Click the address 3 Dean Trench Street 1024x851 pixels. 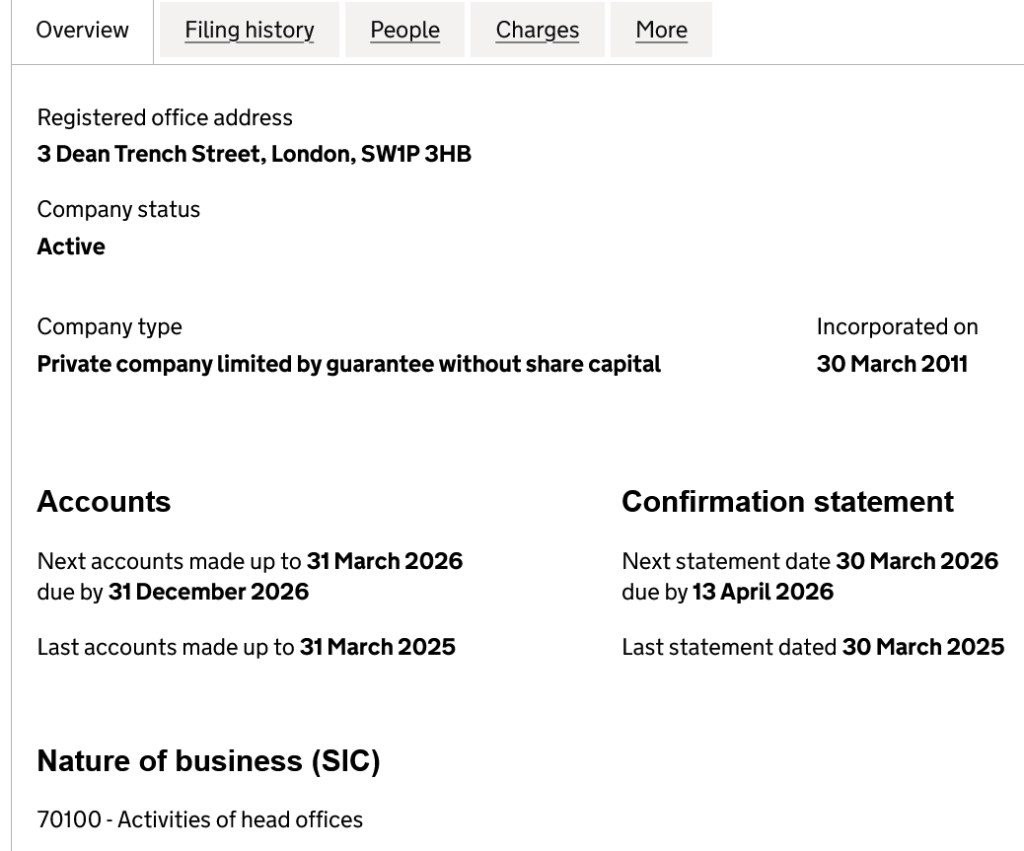(x=254, y=156)
